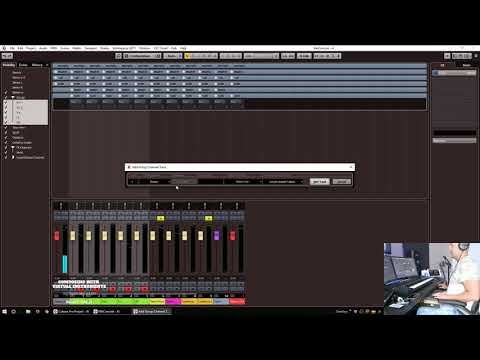
Task: Open the File menu
Action: [x=12, y=48]
